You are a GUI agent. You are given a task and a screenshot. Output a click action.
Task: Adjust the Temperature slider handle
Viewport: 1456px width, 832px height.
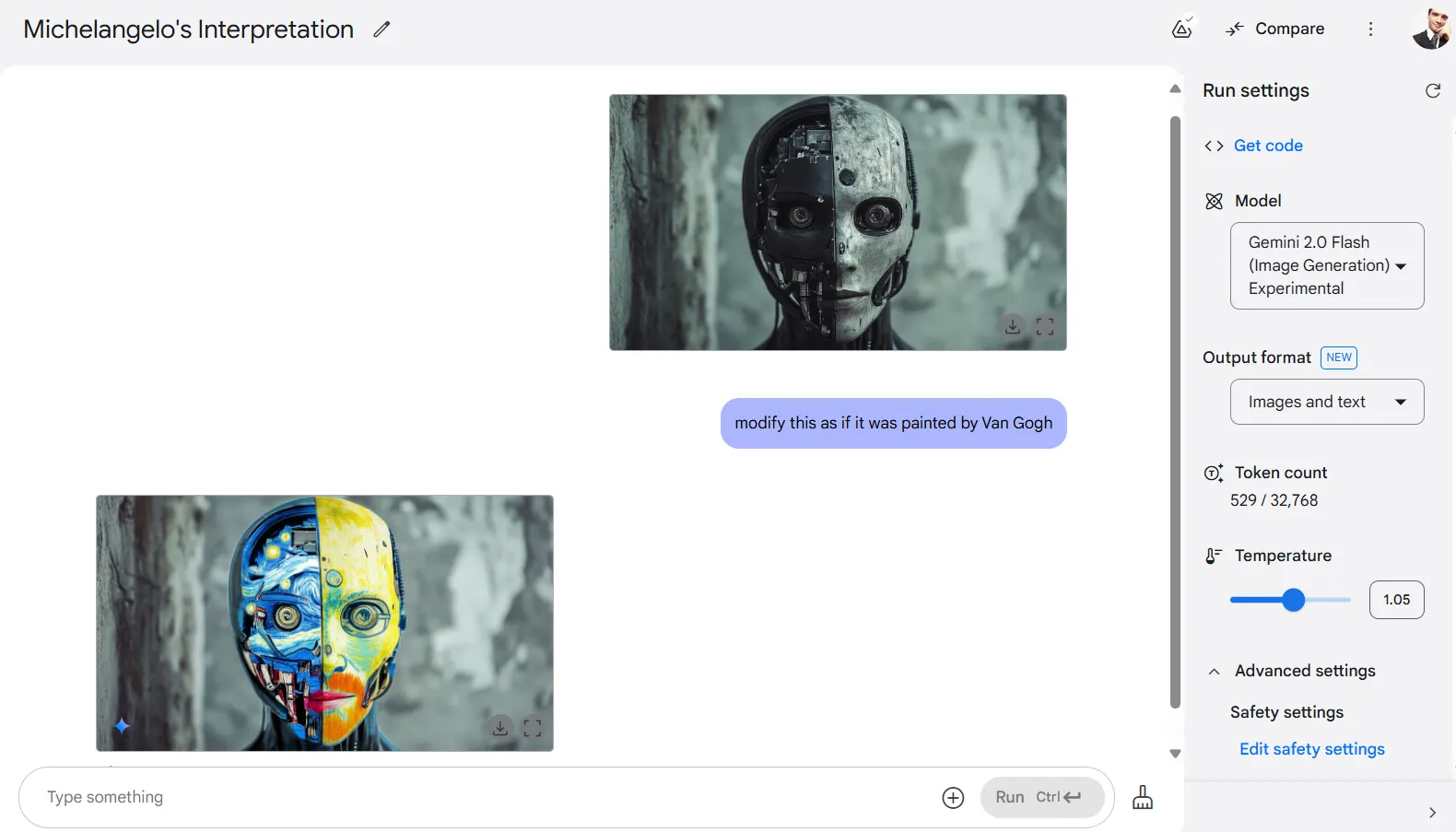1294,601
